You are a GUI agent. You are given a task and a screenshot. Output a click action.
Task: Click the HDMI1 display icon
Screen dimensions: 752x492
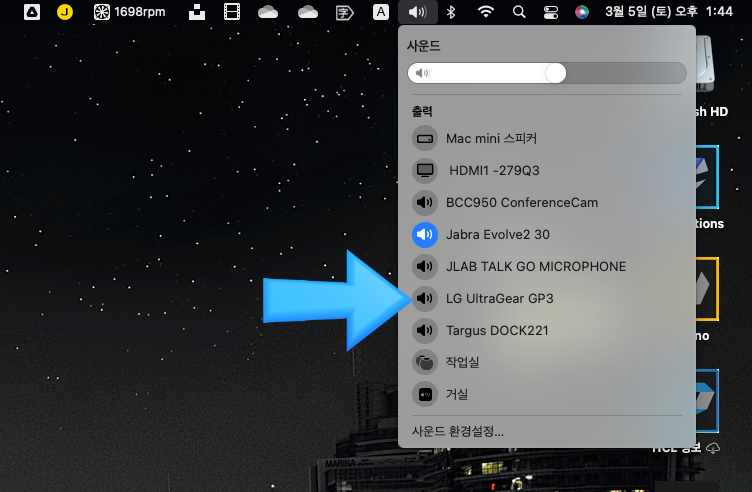coord(425,170)
